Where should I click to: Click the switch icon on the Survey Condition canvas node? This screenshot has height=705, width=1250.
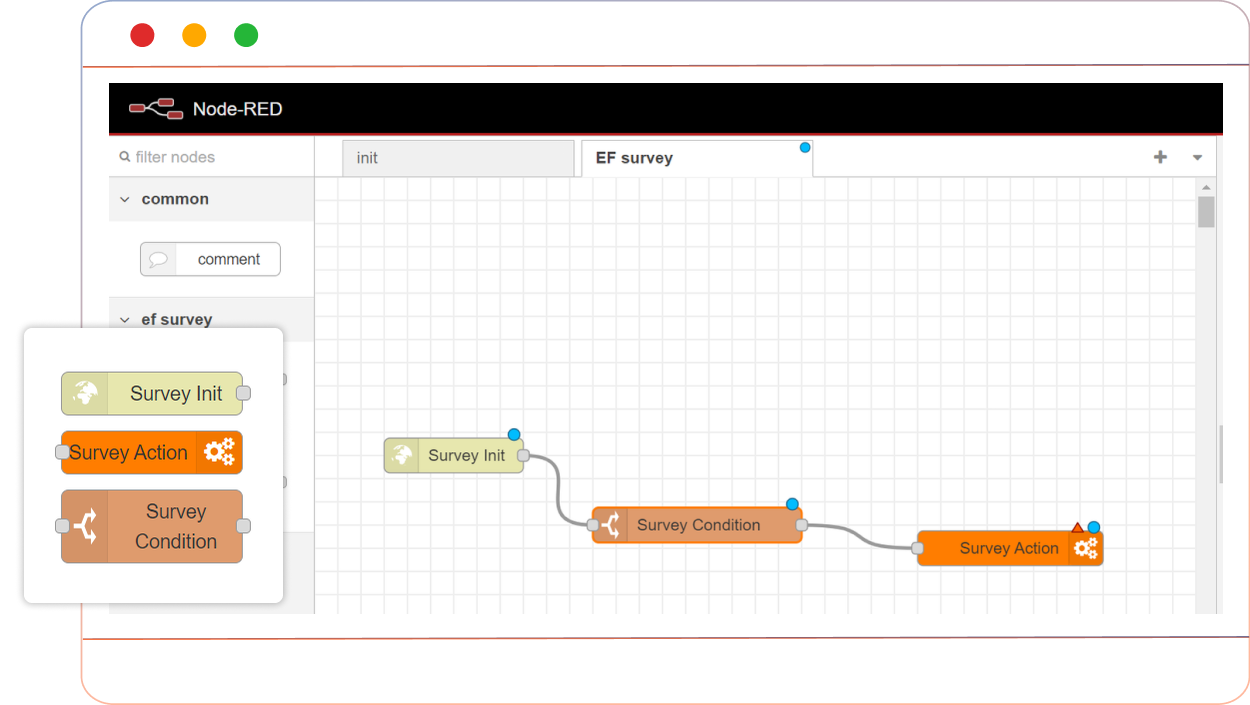coord(612,524)
